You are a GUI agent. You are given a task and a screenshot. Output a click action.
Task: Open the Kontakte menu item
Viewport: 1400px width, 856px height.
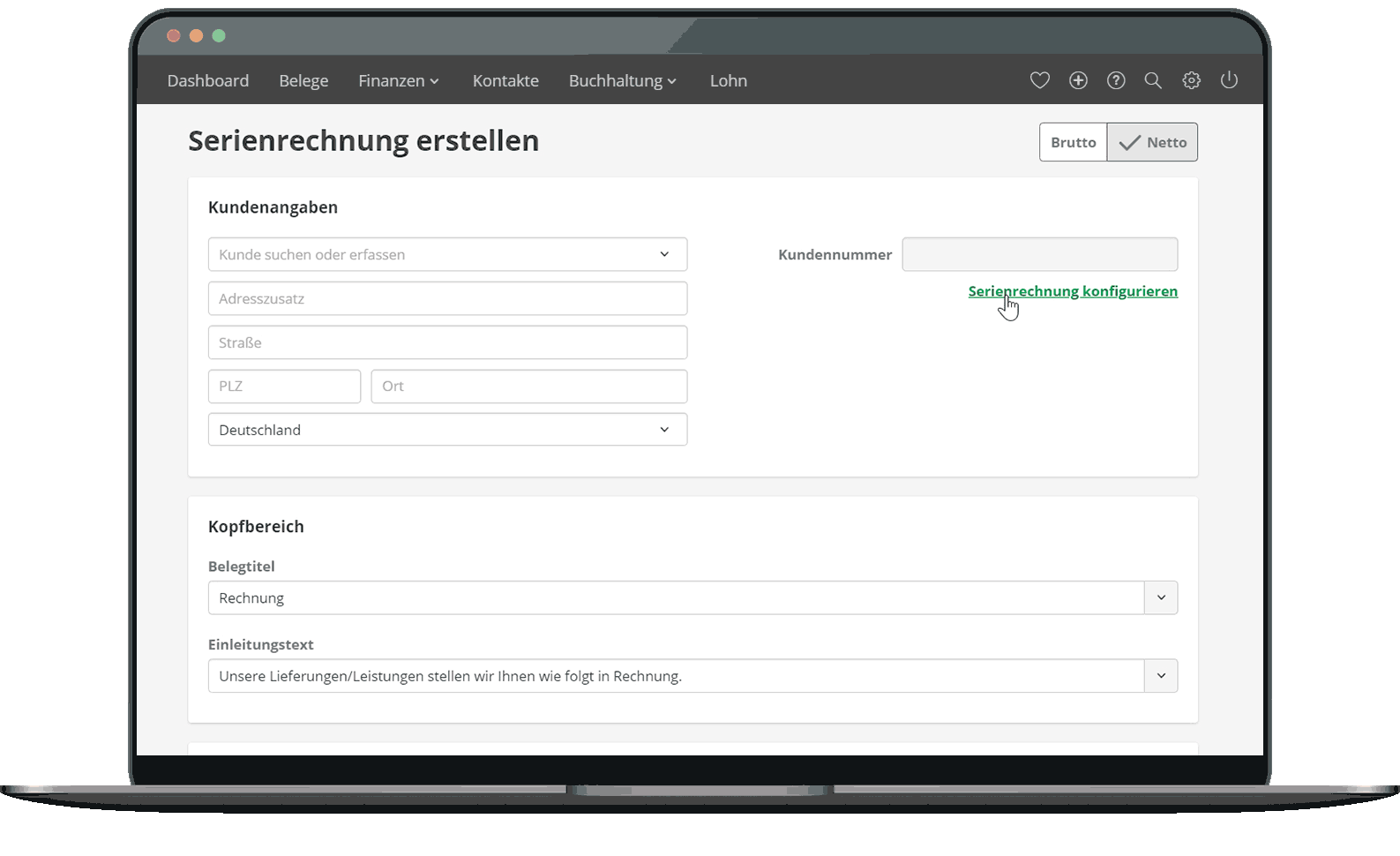(x=505, y=81)
